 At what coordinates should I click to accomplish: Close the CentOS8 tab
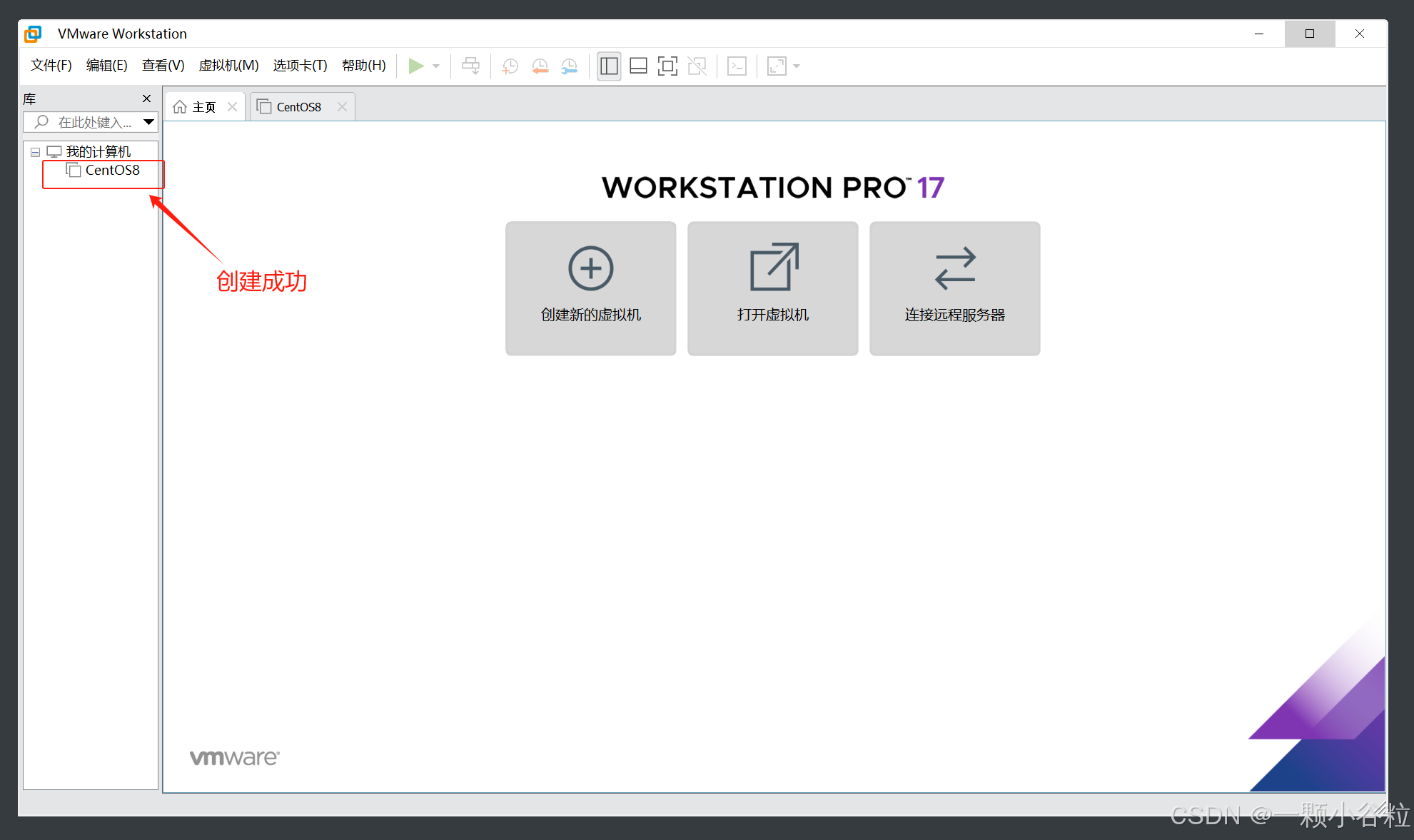[x=342, y=107]
